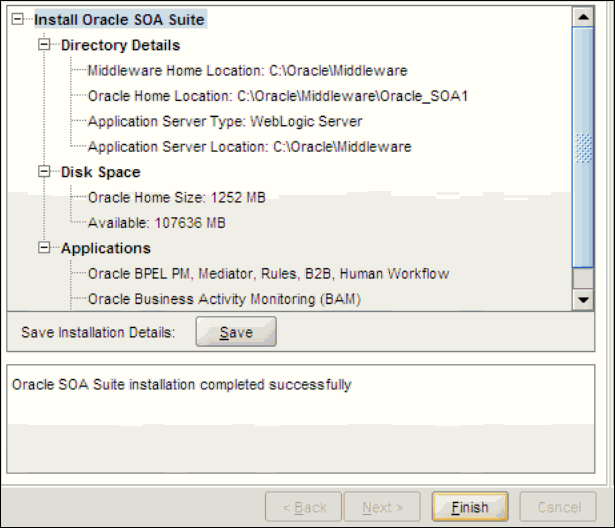Image resolution: width=615 pixels, height=528 pixels.
Task: Collapse the Disk Space section
Action: (46, 172)
